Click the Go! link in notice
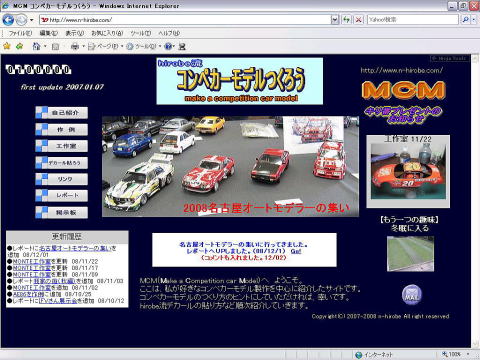 [296, 251]
